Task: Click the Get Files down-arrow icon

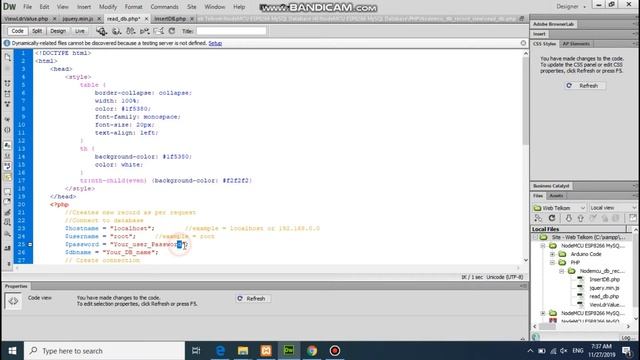Action: coord(568,218)
